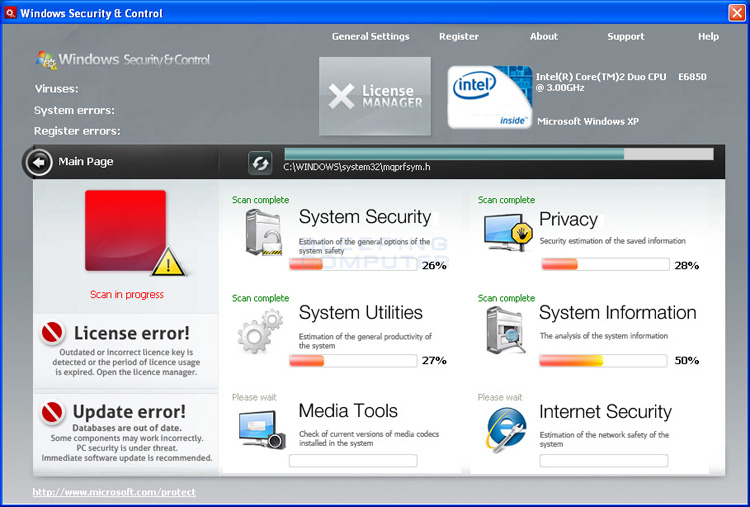
Task: Click the System Utilities gears icon
Action: click(260, 331)
